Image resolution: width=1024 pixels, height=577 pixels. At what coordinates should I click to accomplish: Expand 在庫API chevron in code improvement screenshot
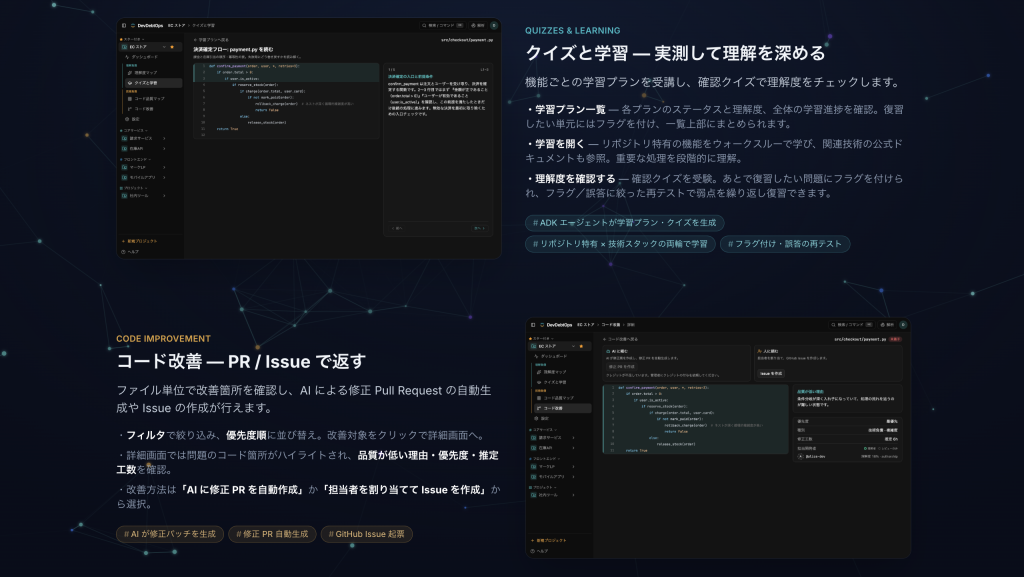[x=573, y=448]
